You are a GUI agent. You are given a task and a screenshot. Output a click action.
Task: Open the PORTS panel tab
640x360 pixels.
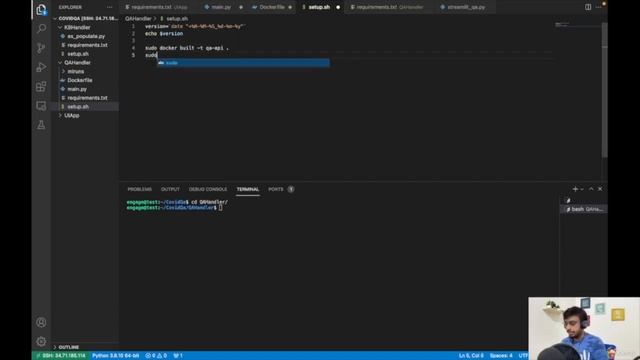click(276, 189)
